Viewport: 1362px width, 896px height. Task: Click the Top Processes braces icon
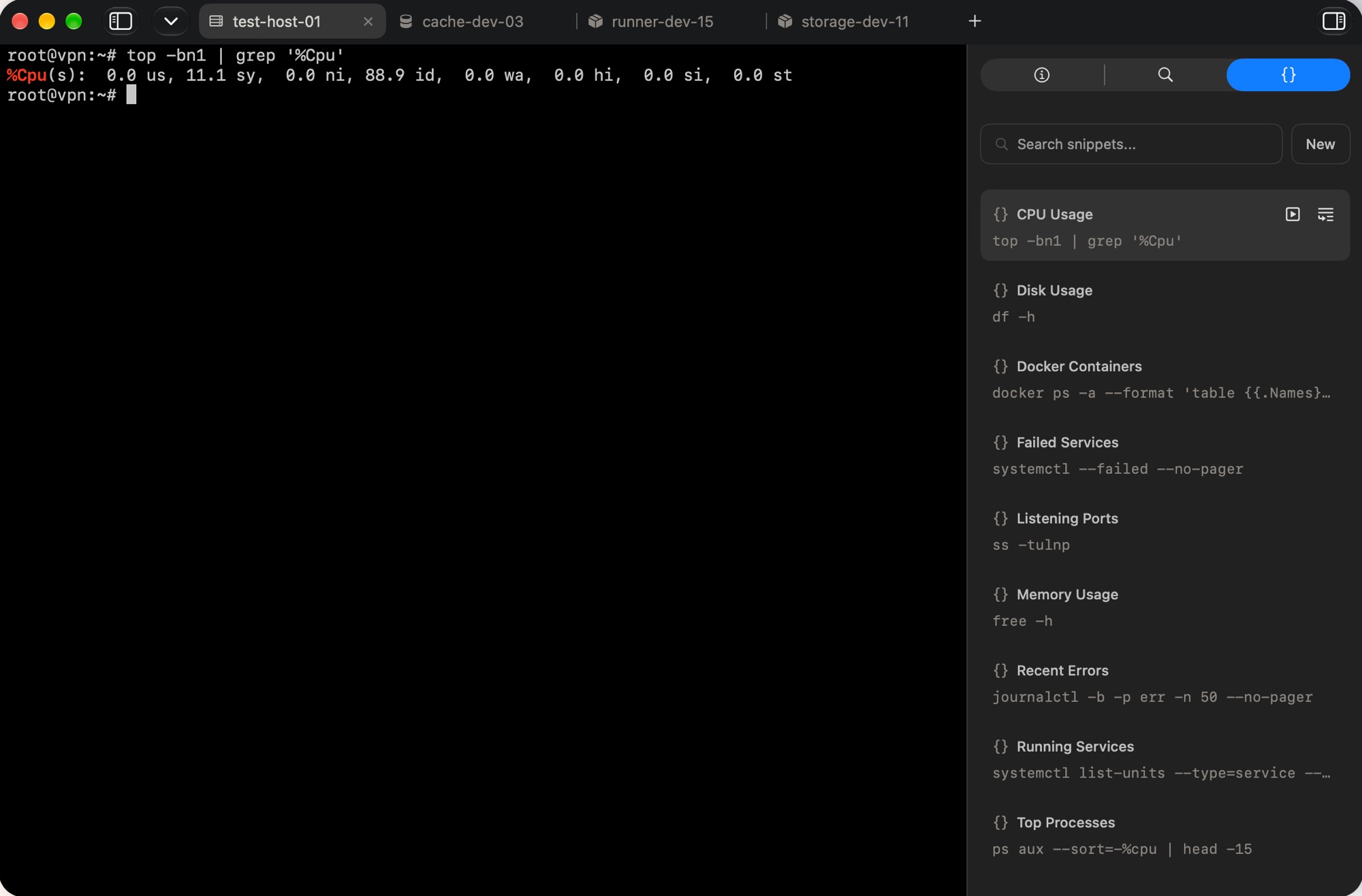[1000, 822]
